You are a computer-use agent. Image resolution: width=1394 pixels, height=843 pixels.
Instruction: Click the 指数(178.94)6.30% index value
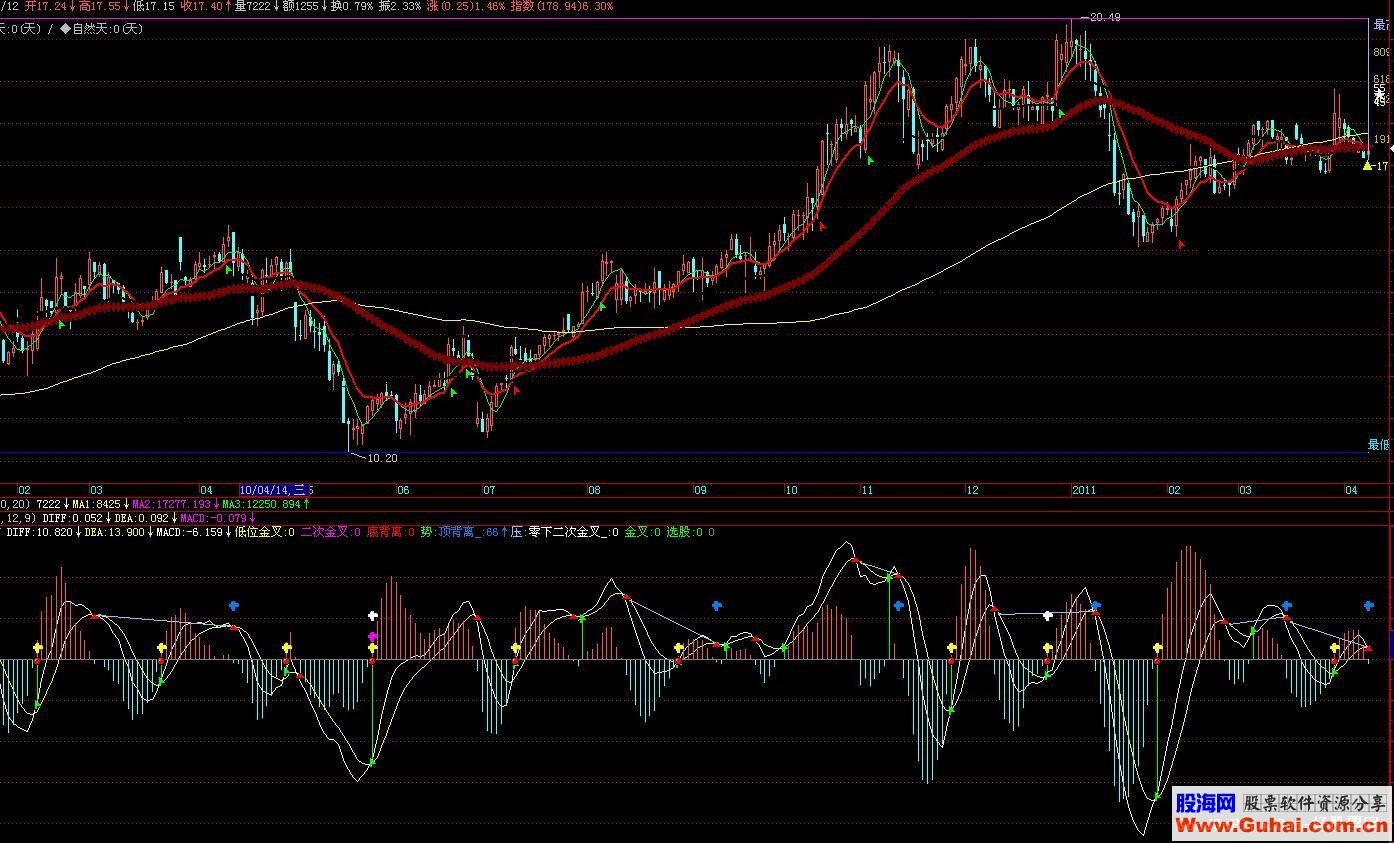[x=562, y=6]
